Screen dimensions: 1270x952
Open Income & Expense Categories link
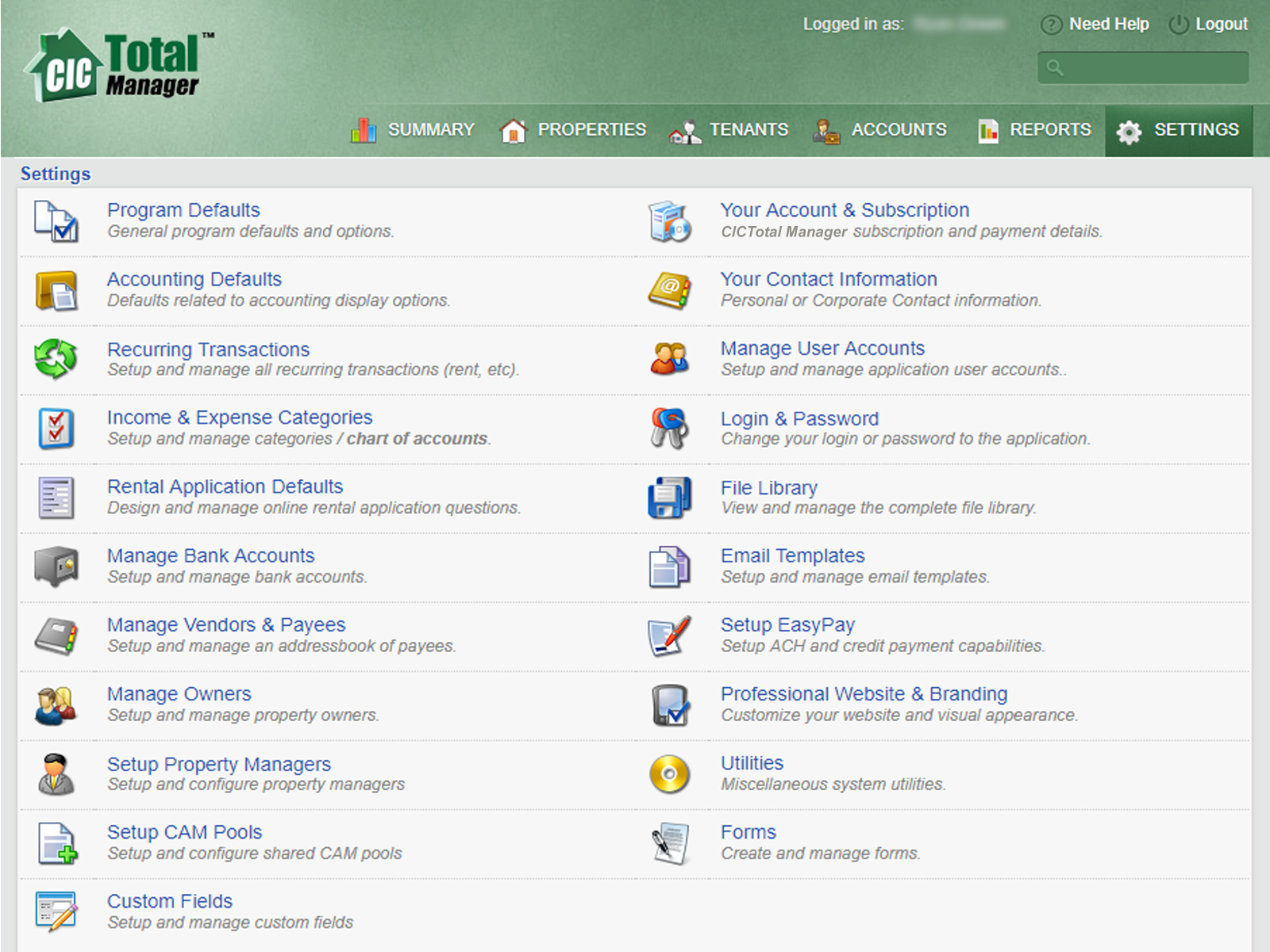(240, 417)
